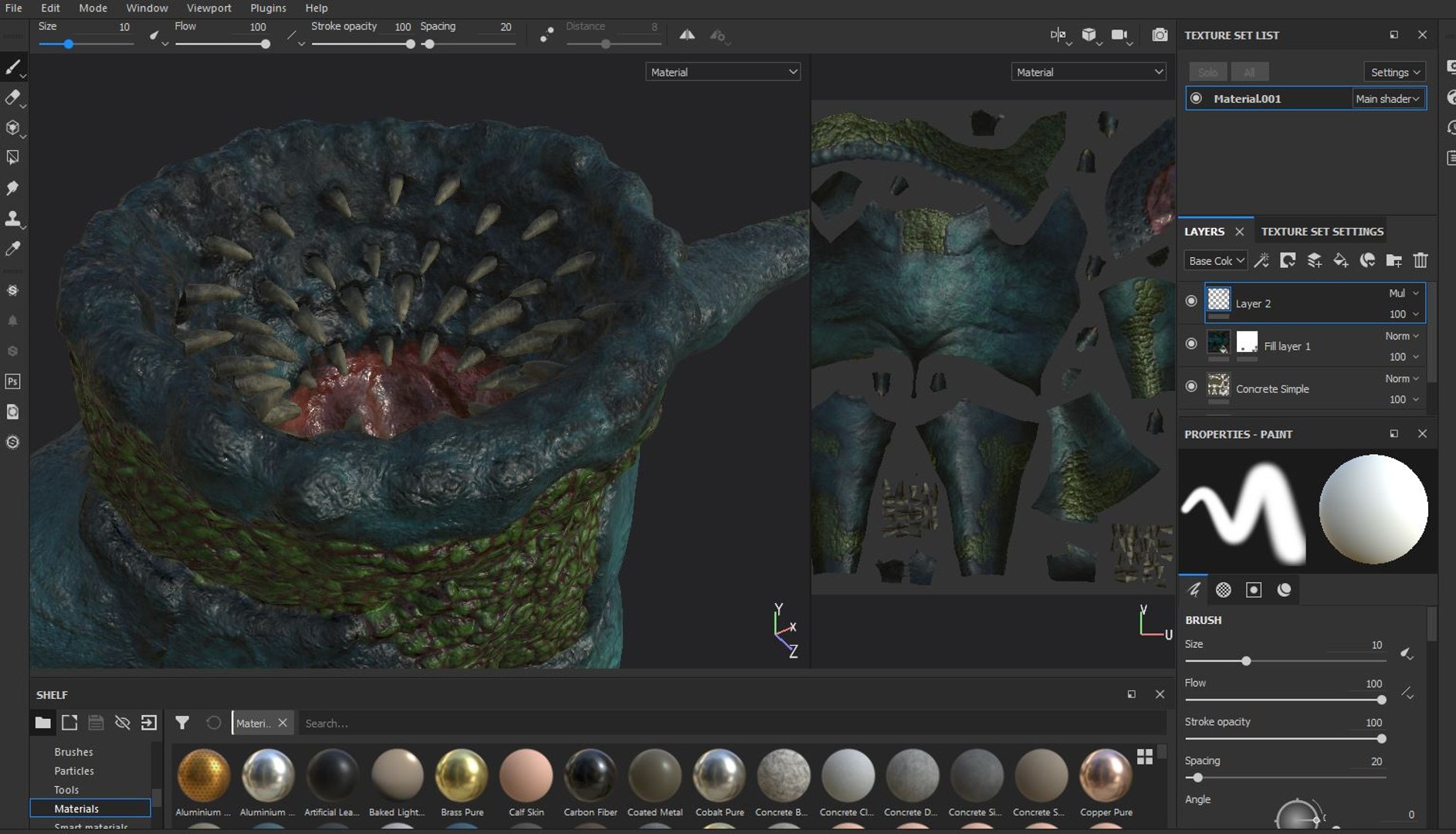Open the 3D viewport Material dropdown

click(723, 72)
